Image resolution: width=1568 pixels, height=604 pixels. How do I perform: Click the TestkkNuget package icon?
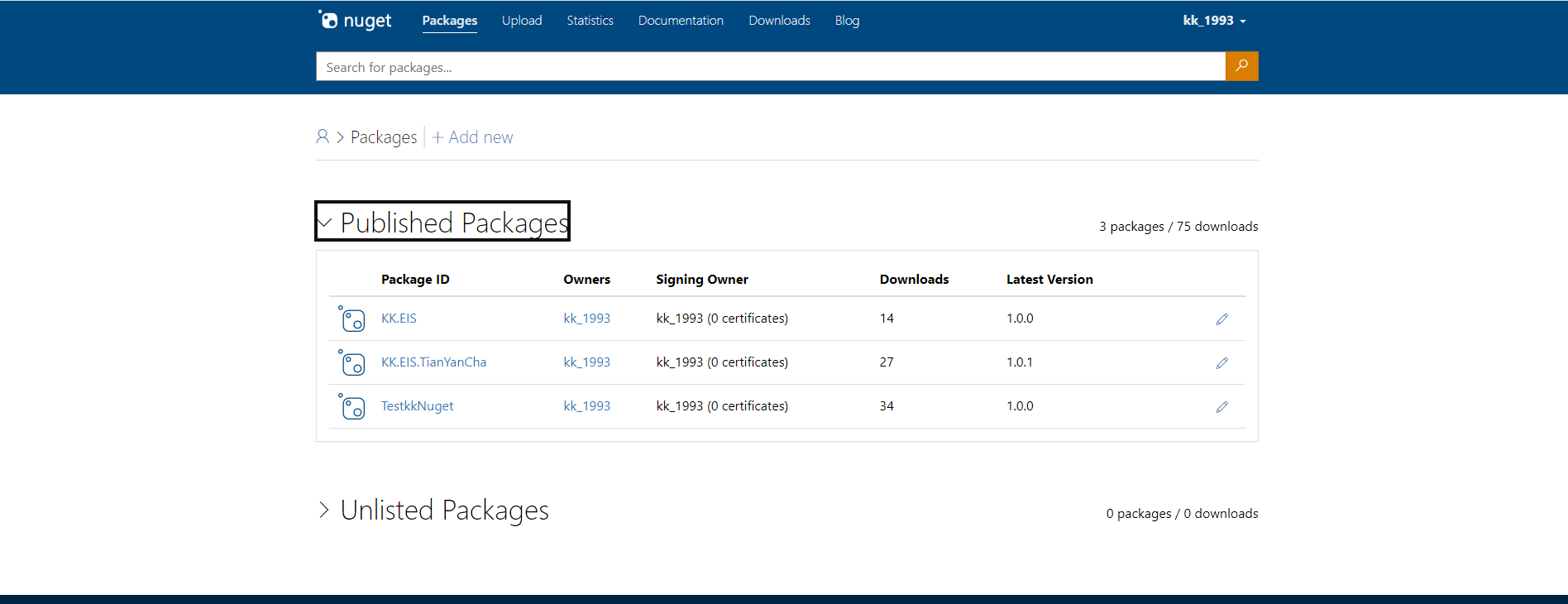pos(352,406)
